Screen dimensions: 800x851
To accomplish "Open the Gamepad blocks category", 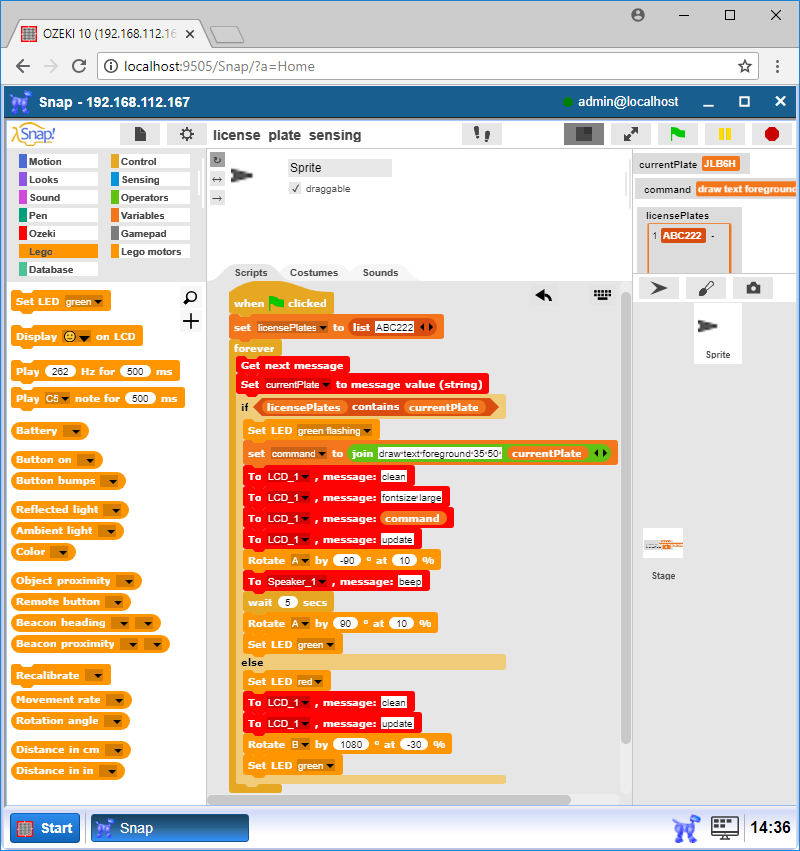I will 150,233.
